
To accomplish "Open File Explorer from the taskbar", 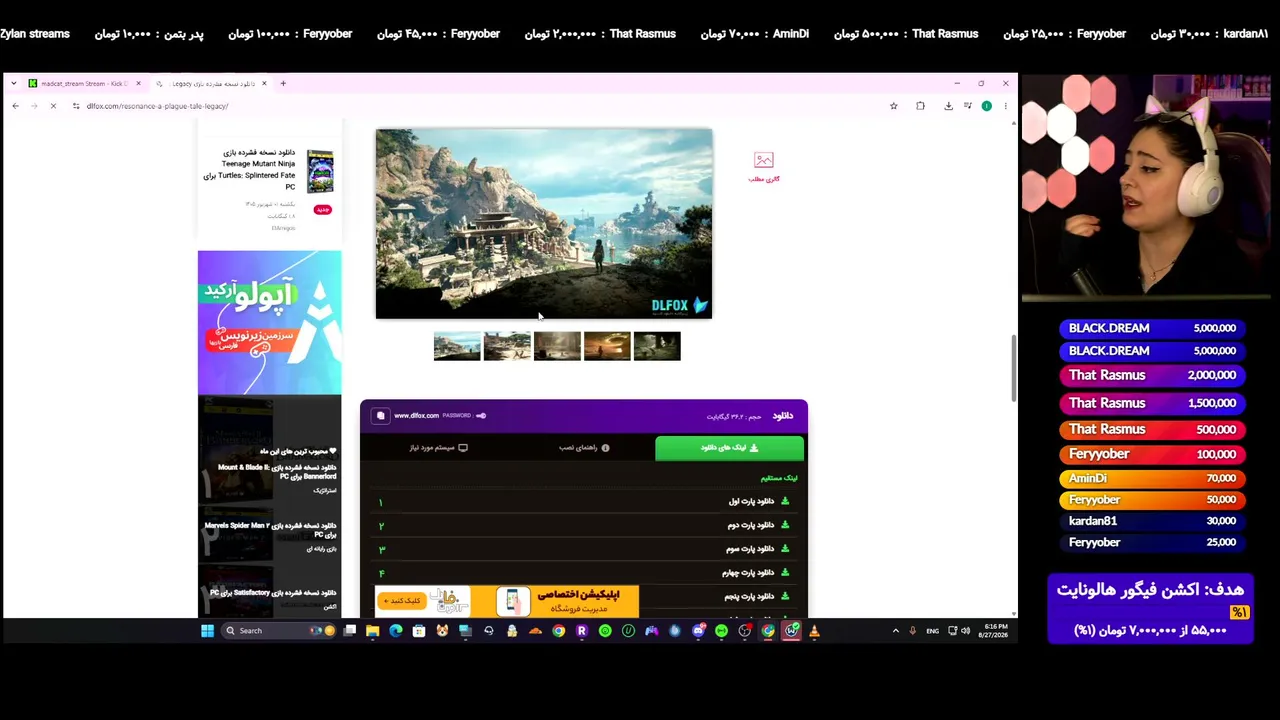I will 372,631.
